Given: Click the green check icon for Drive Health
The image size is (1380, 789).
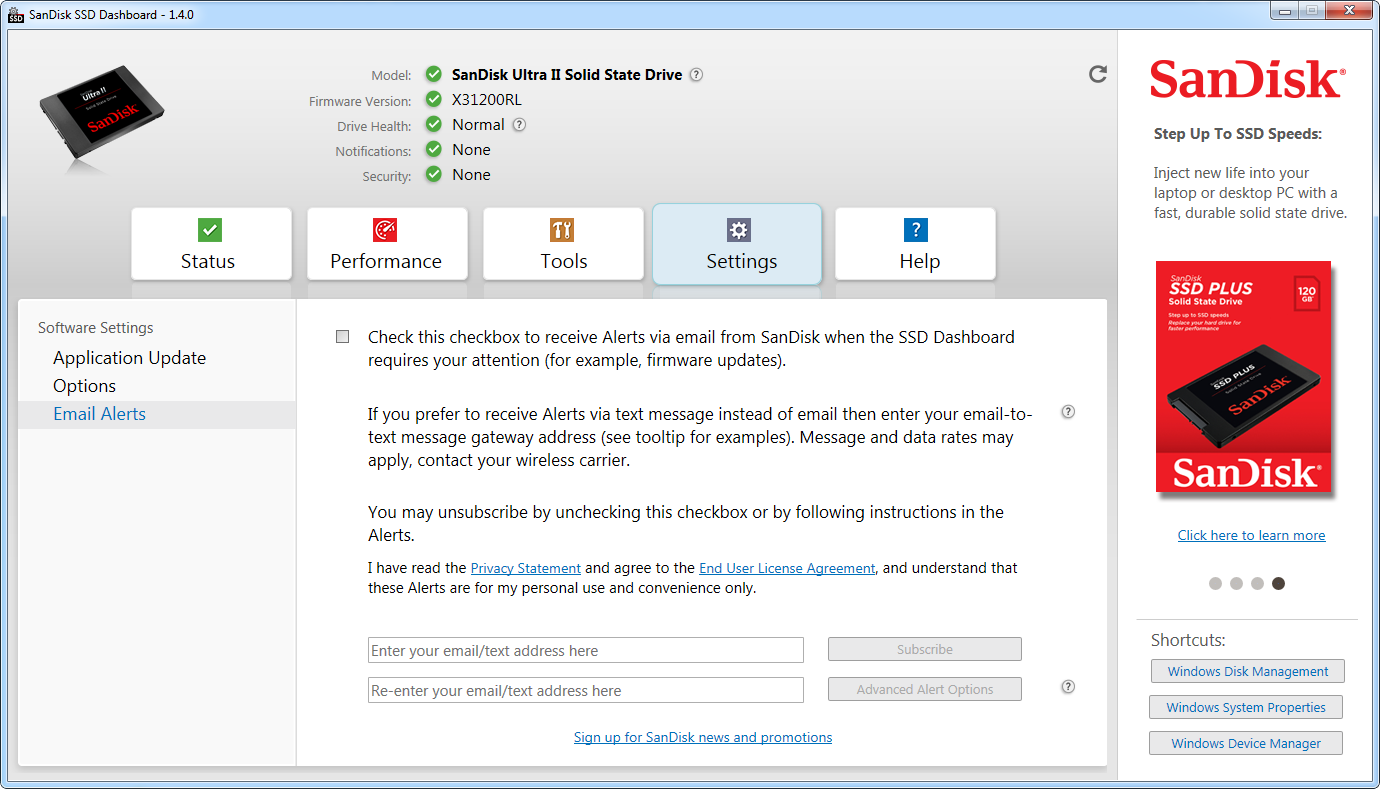Looking at the screenshot, I should (433, 124).
